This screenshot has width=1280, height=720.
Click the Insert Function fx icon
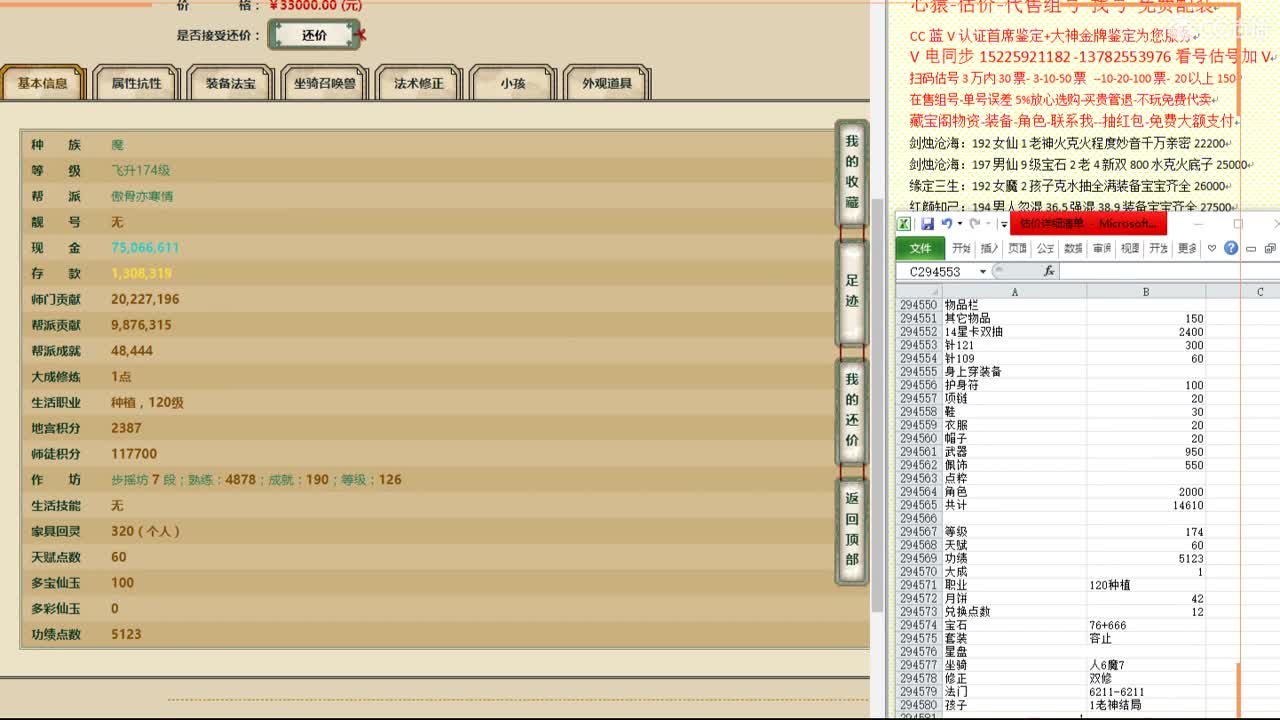[1050, 271]
